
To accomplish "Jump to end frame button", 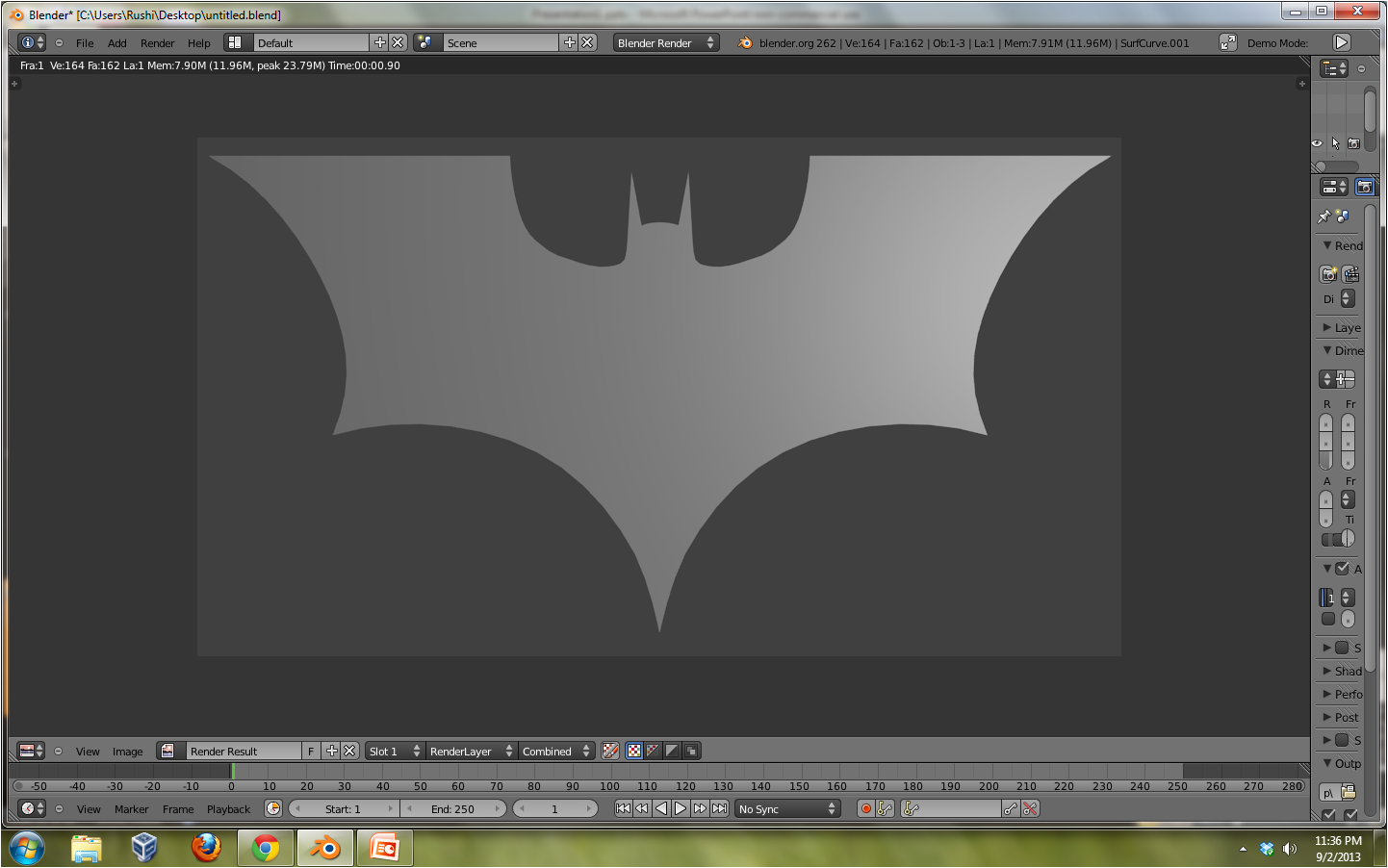I will [x=719, y=808].
